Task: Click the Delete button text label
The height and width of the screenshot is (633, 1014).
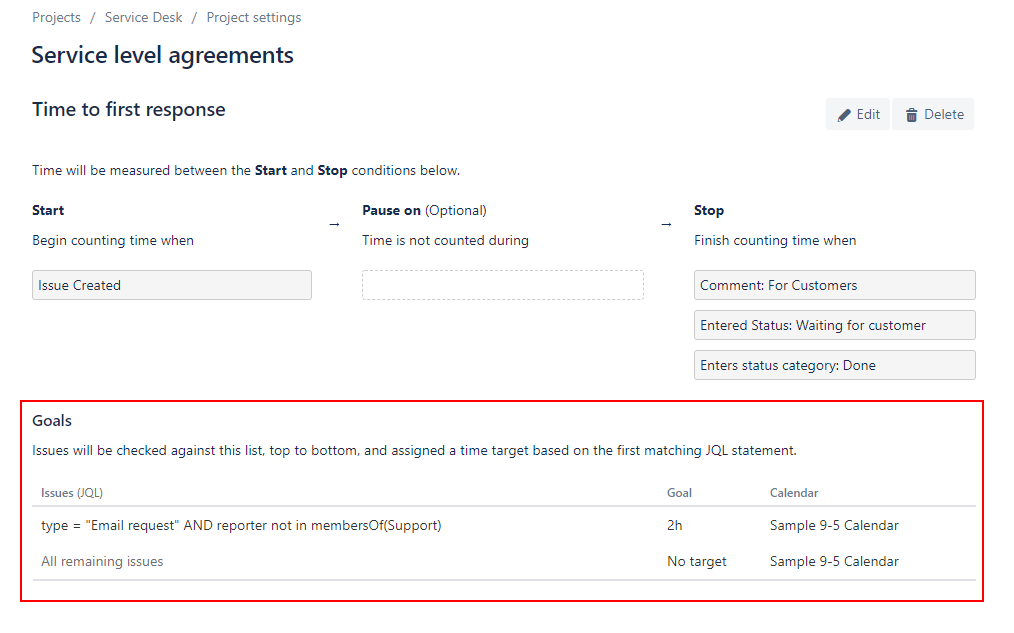Action: point(944,114)
